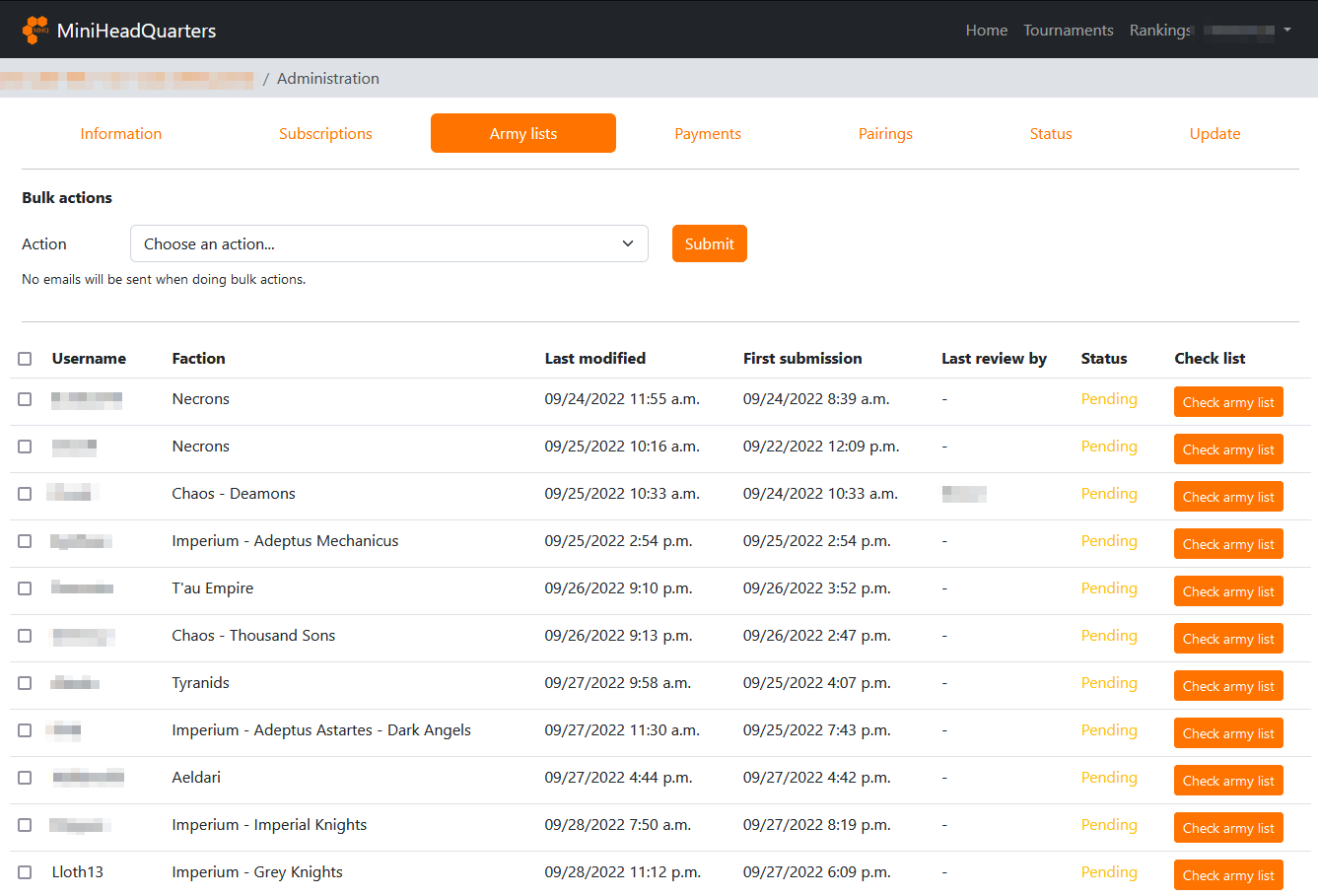Image resolution: width=1318 pixels, height=896 pixels.
Task: Open the Payments tab
Action: [x=707, y=134]
